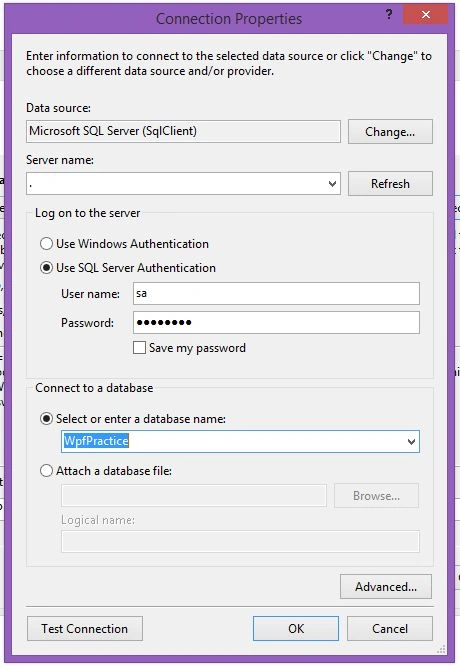Open Advanced... connection settings
The image size is (460, 670).
386,587
